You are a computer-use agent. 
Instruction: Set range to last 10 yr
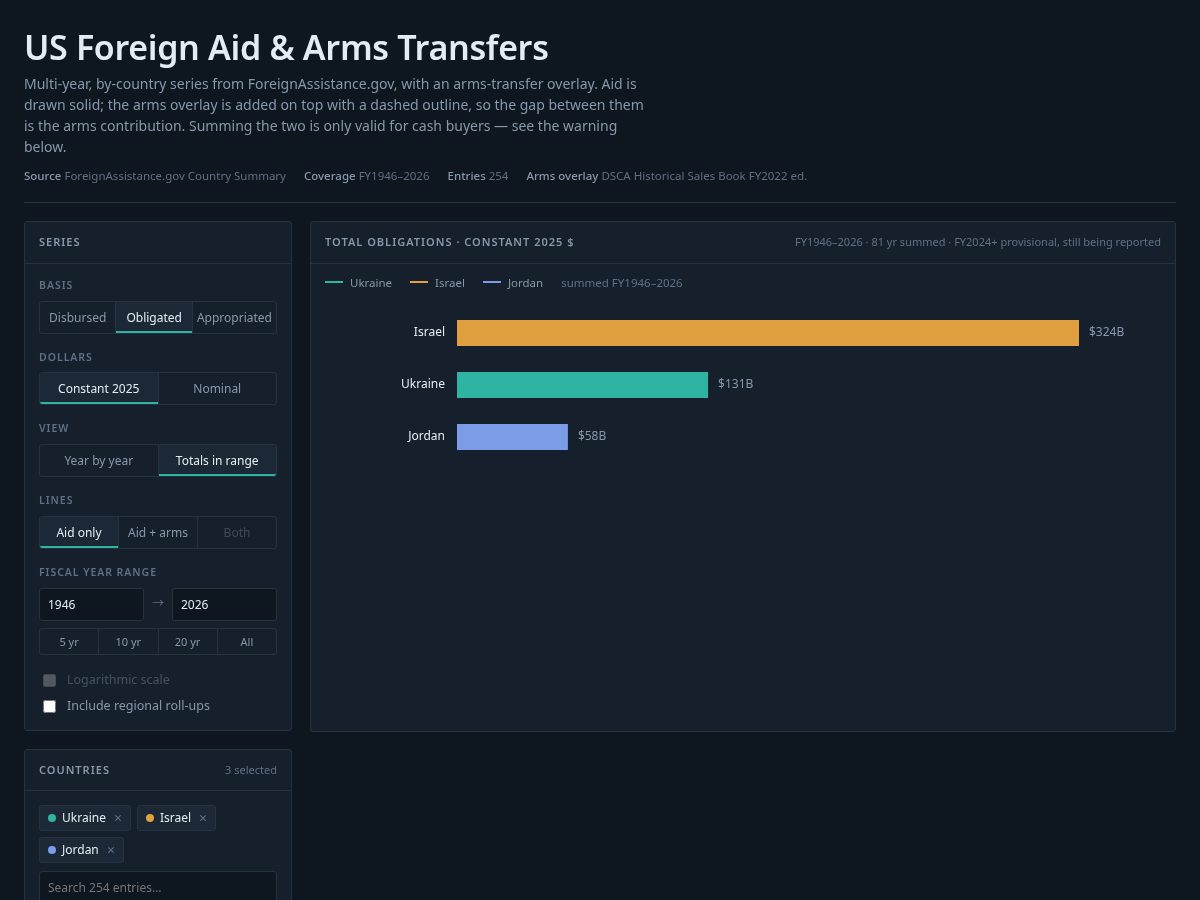click(128, 642)
